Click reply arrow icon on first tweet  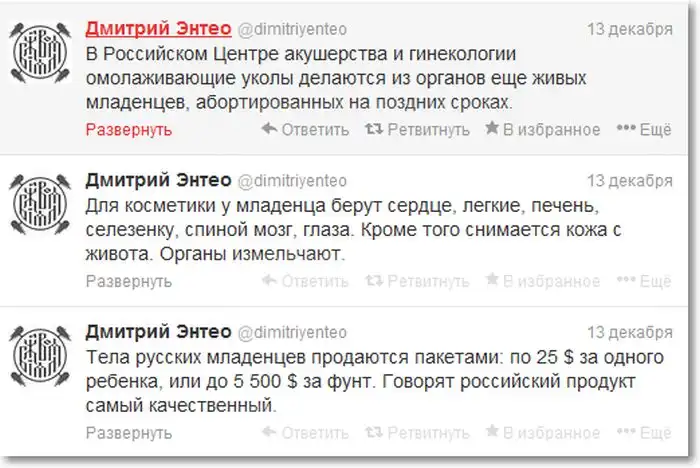tap(269, 129)
